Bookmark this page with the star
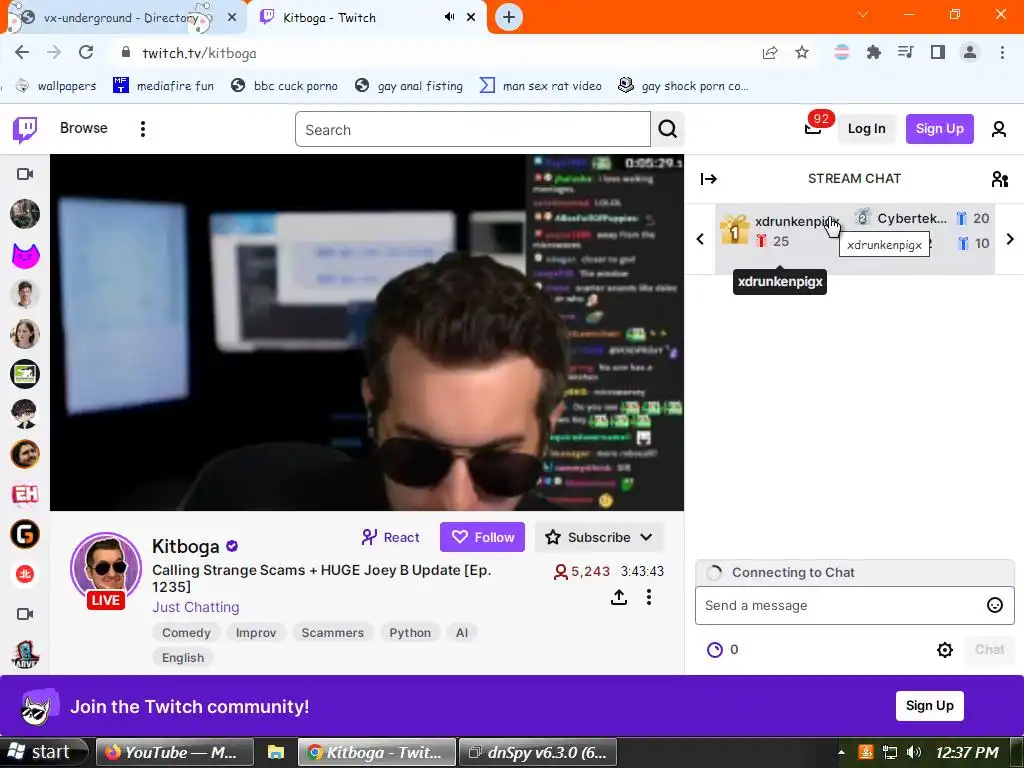1024x768 pixels. [x=802, y=52]
